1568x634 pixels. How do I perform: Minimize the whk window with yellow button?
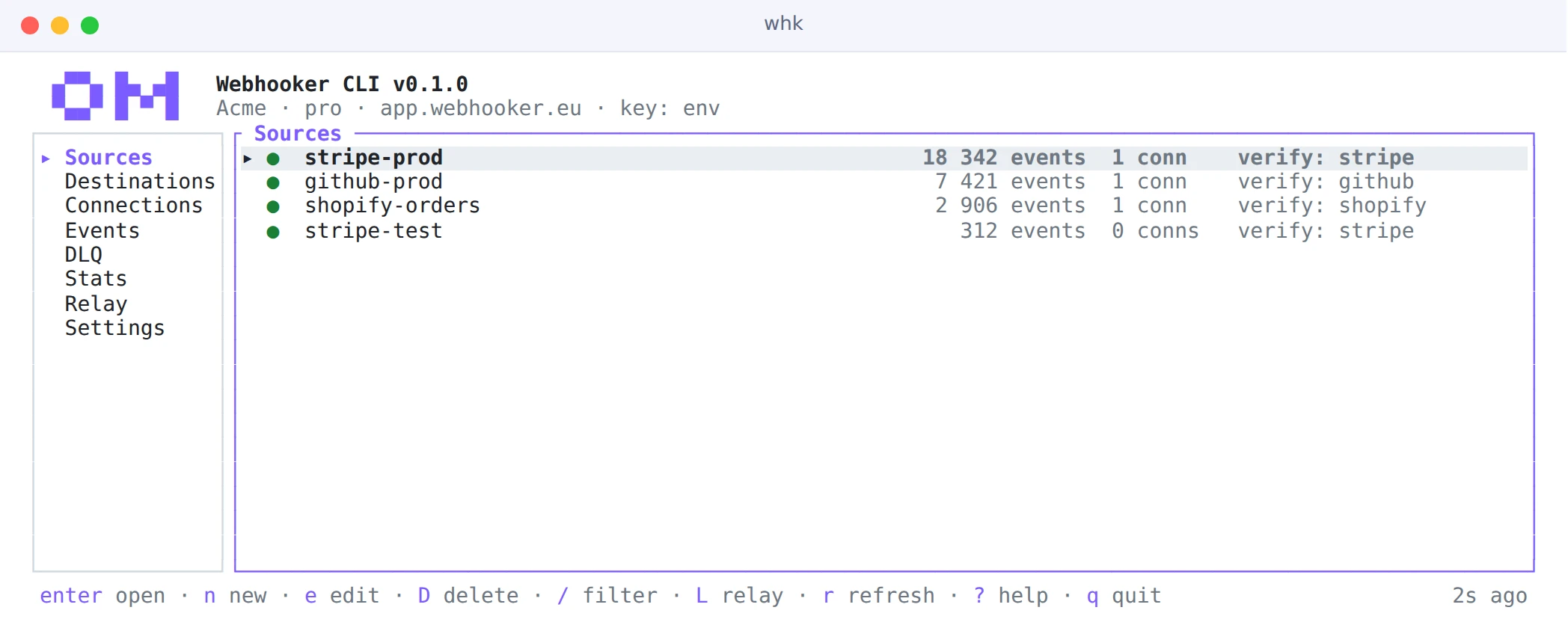click(x=60, y=25)
